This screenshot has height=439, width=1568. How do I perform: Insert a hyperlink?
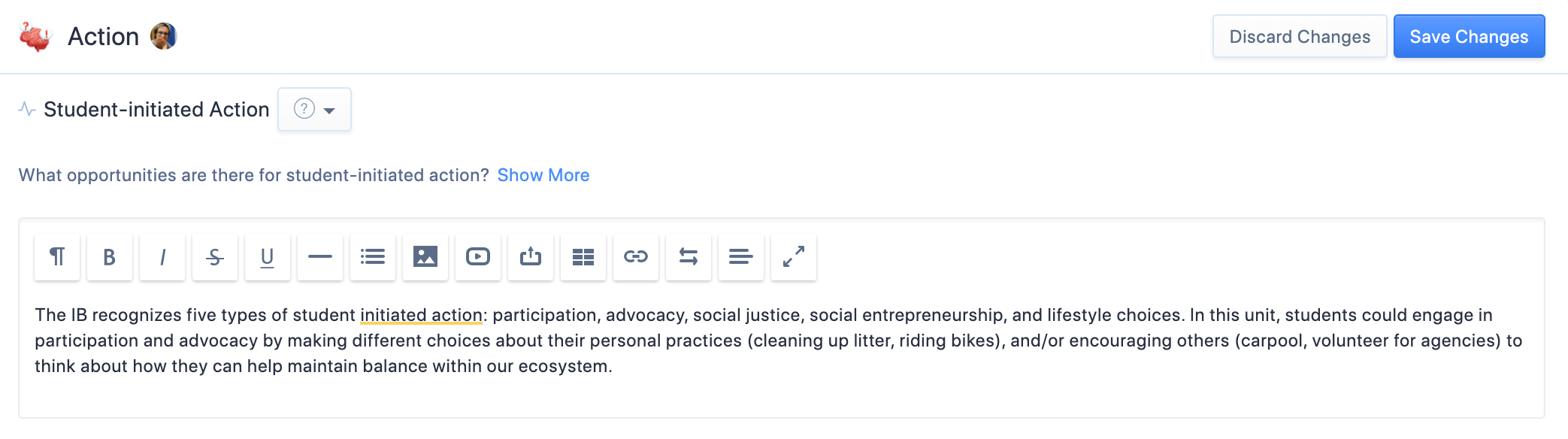click(x=636, y=257)
